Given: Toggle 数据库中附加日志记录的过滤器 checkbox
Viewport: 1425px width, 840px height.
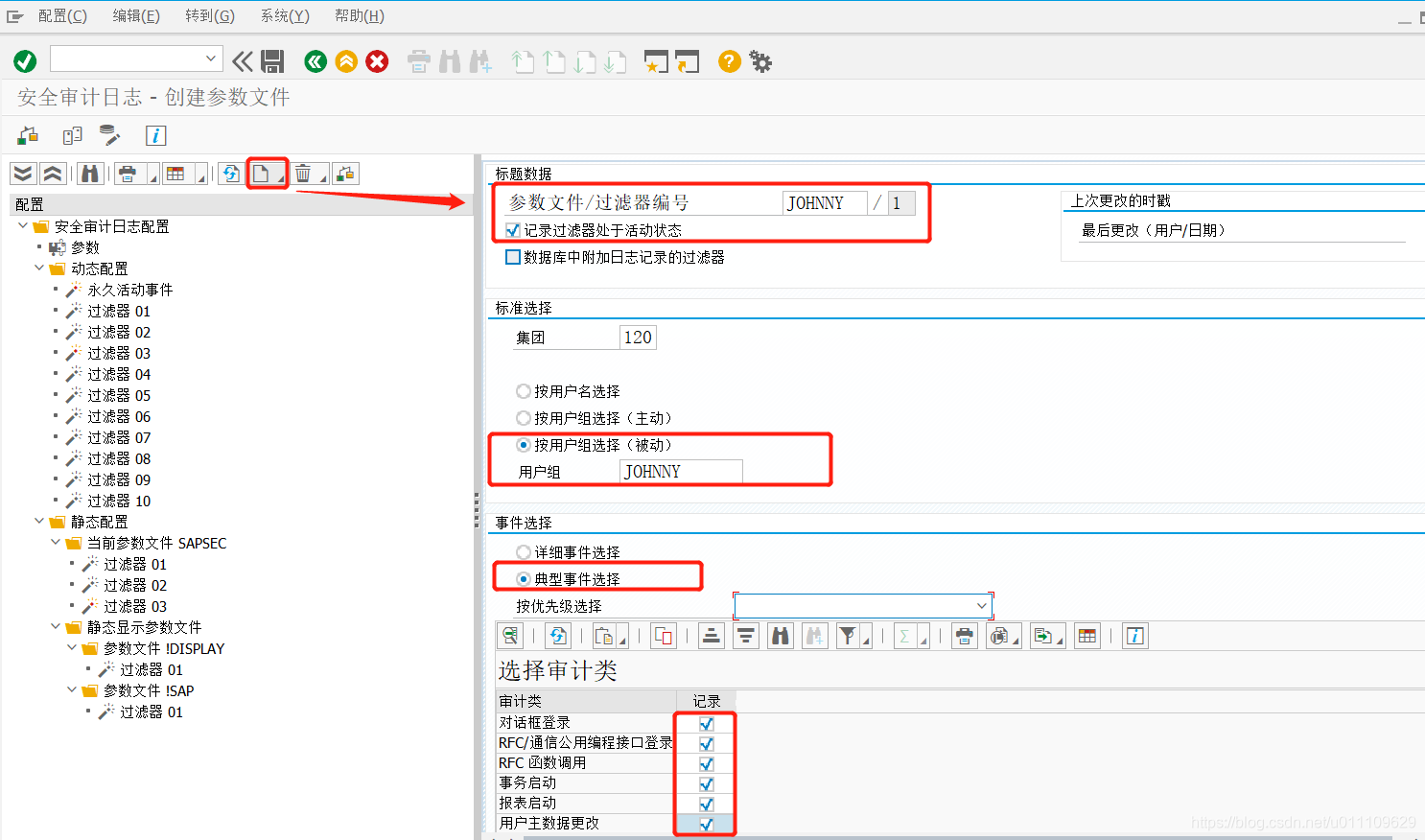Looking at the screenshot, I should (513, 257).
